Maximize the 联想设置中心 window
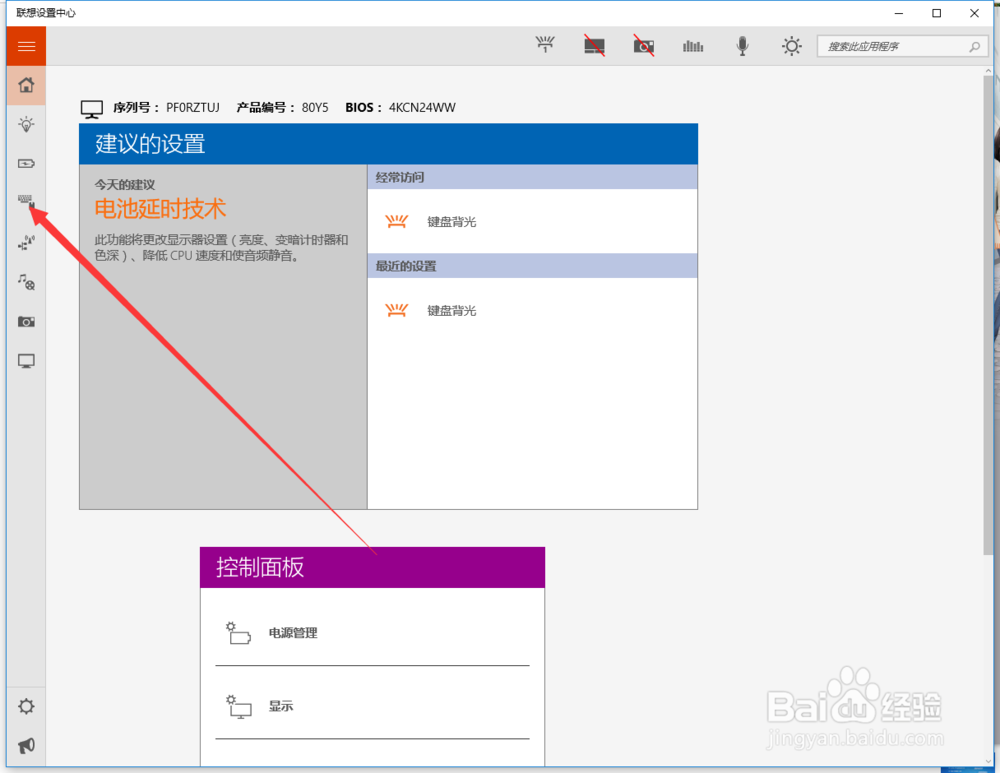The image size is (1000, 773). [x=936, y=13]
